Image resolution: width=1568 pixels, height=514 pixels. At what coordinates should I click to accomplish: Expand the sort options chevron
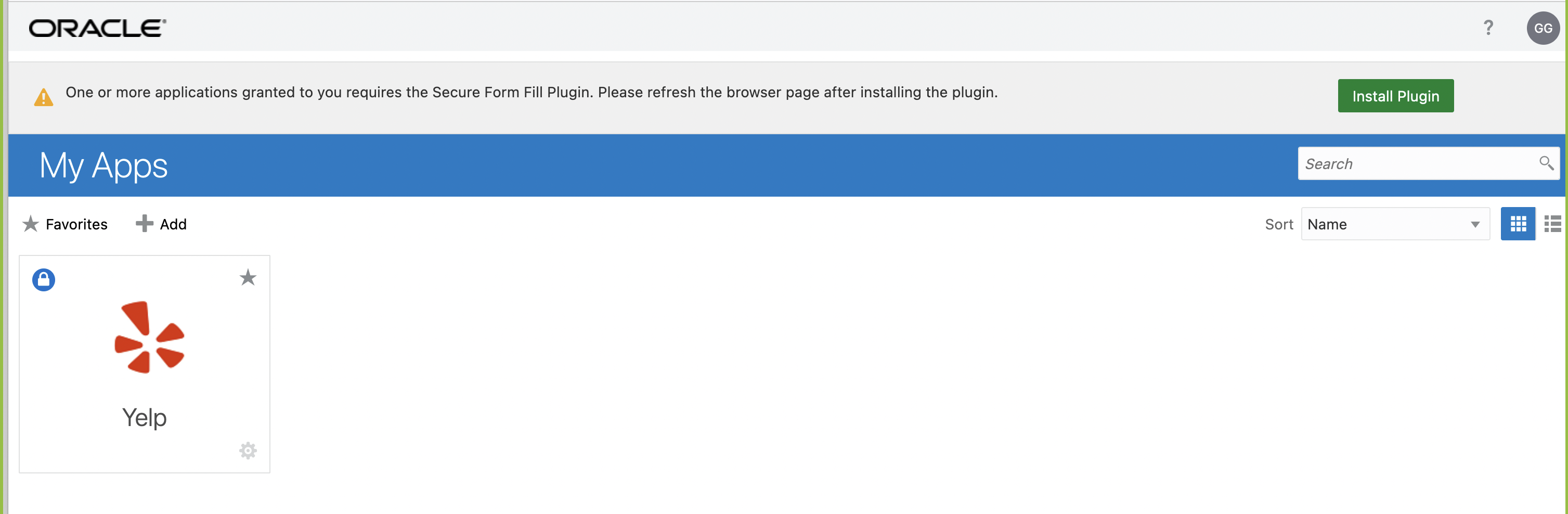1474,224
